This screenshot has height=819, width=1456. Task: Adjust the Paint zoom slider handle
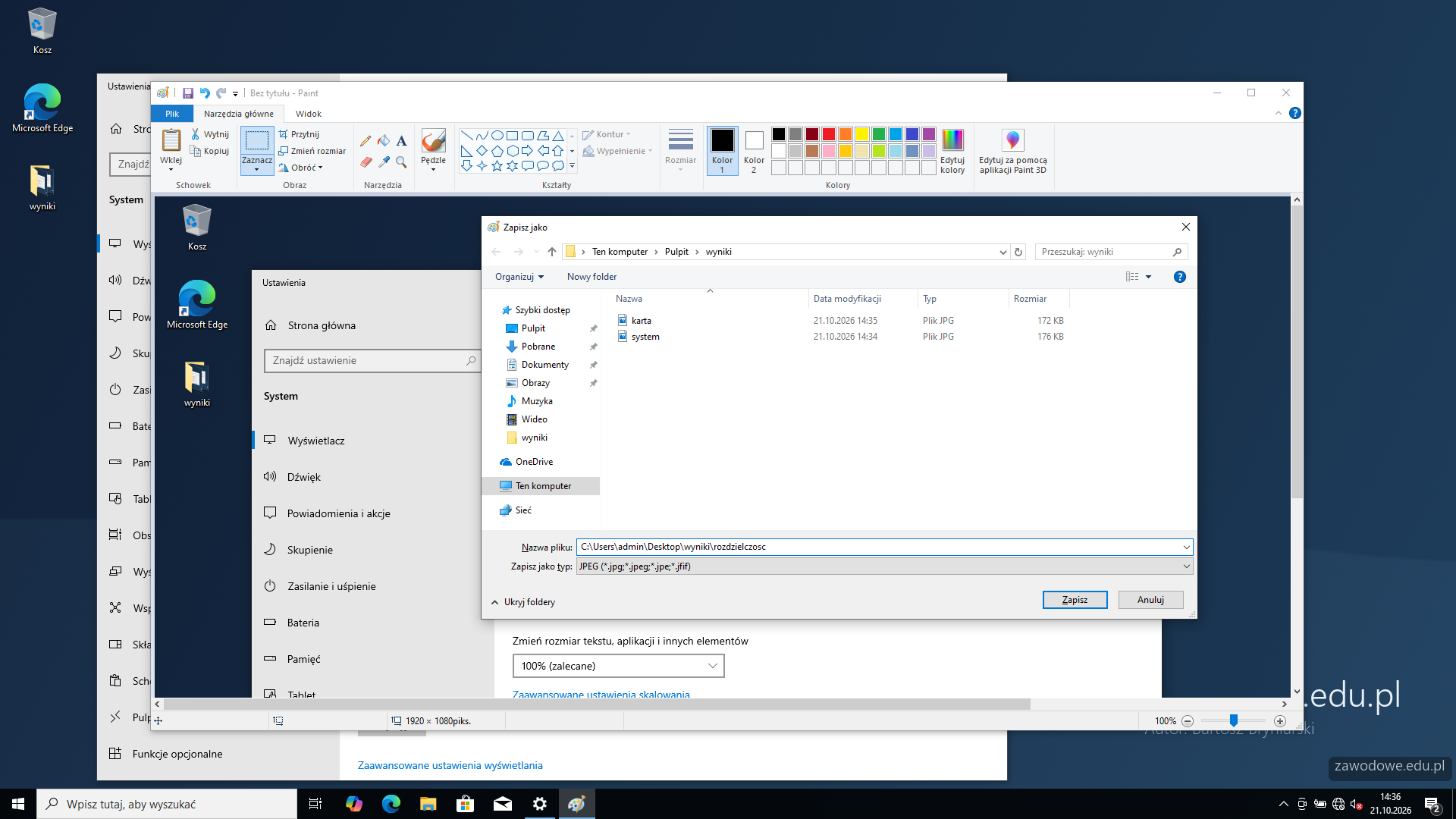(x=1234, y=720)
